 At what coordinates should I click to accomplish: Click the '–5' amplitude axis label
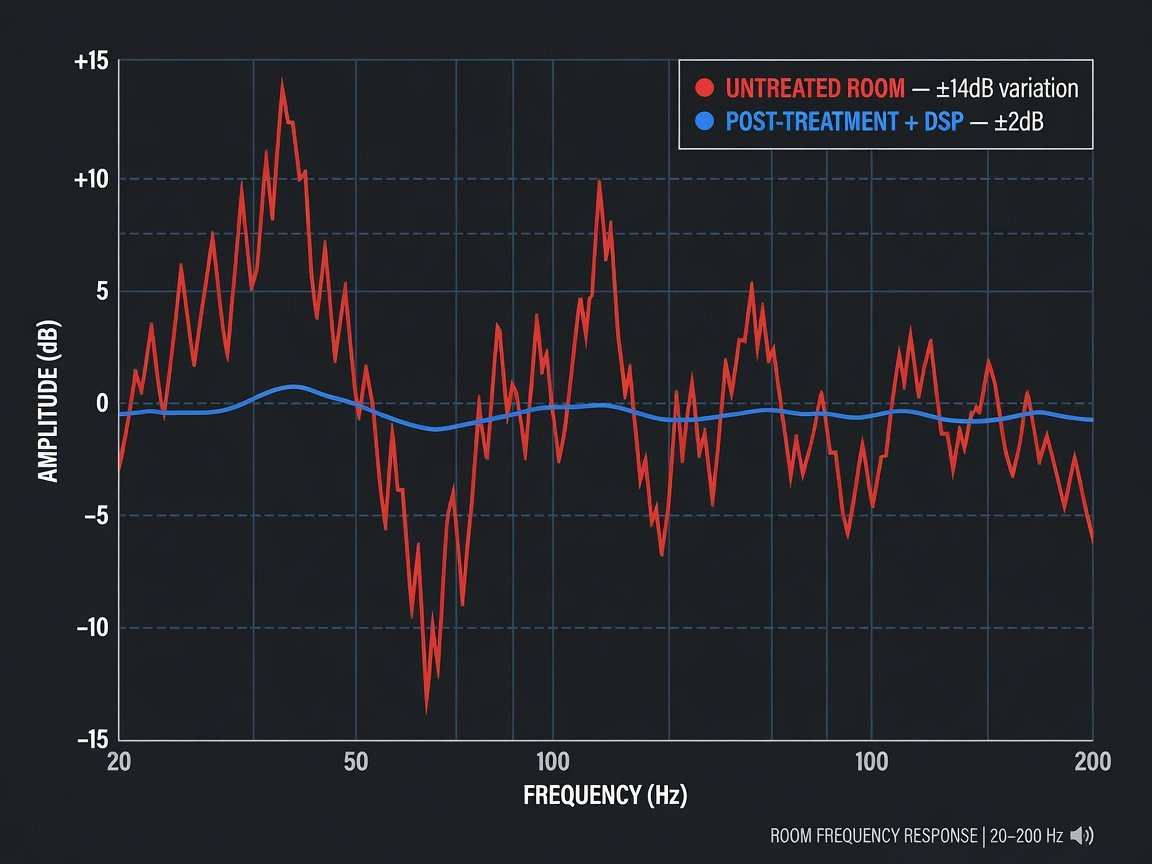click(96, 516)
